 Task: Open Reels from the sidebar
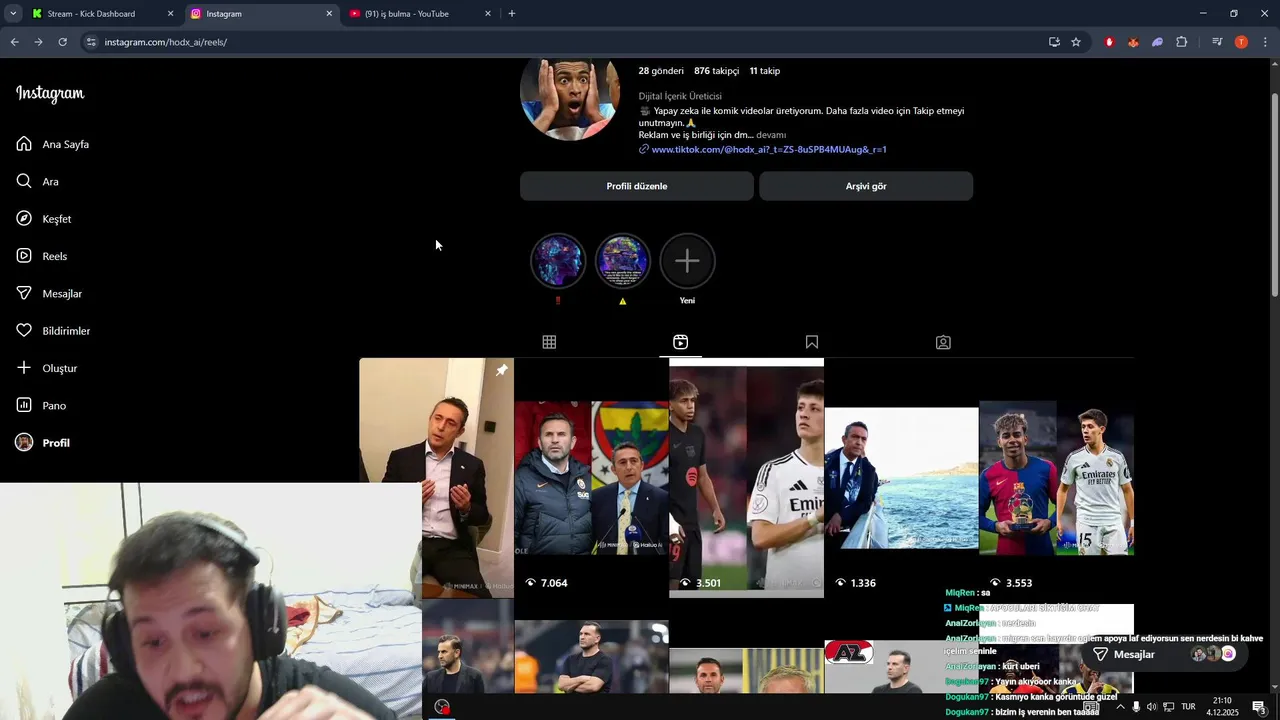(41, 256)
